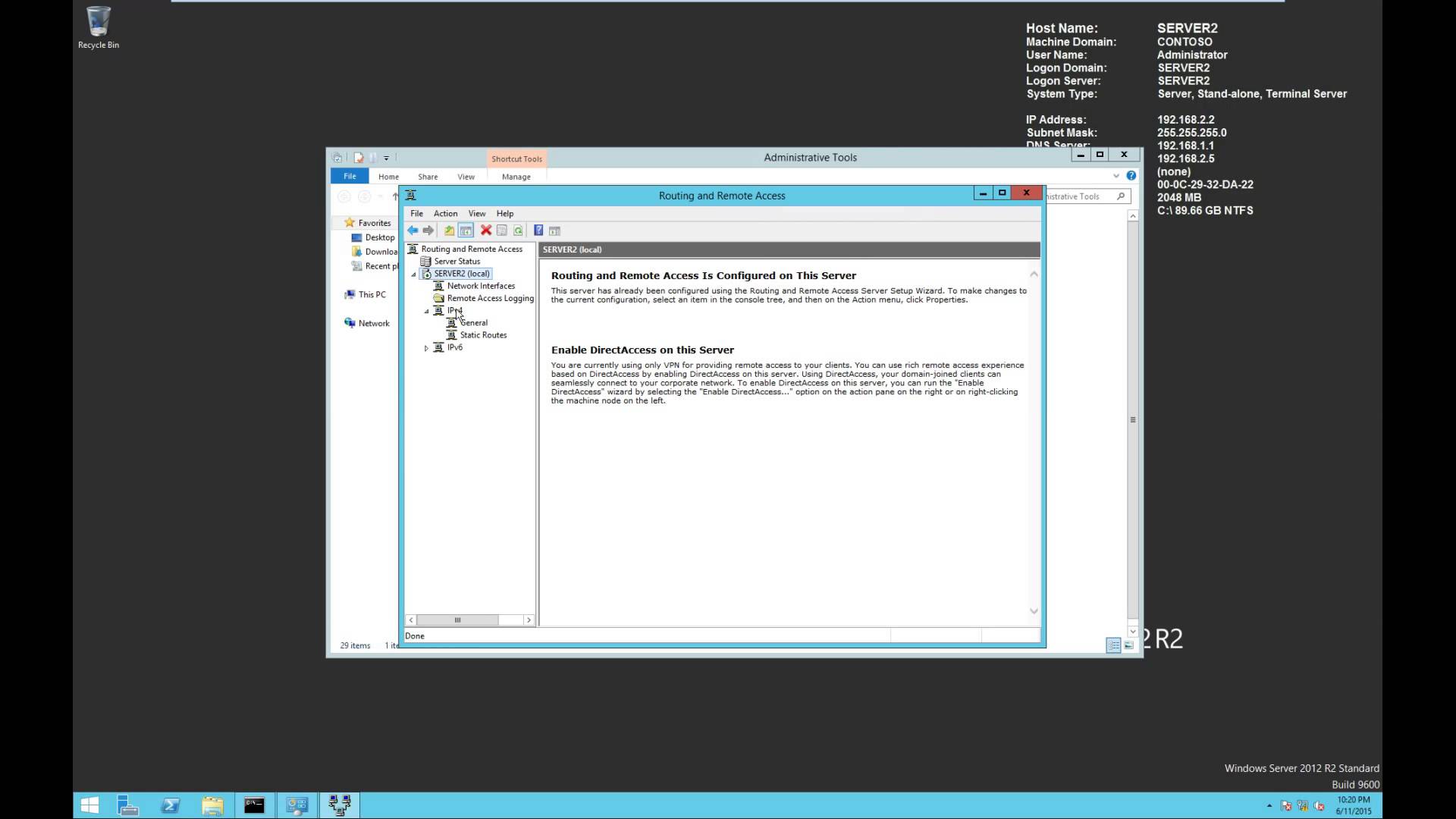Click the Forward arrow in Routing and Remote Access toolbar

tap(428, 231)
